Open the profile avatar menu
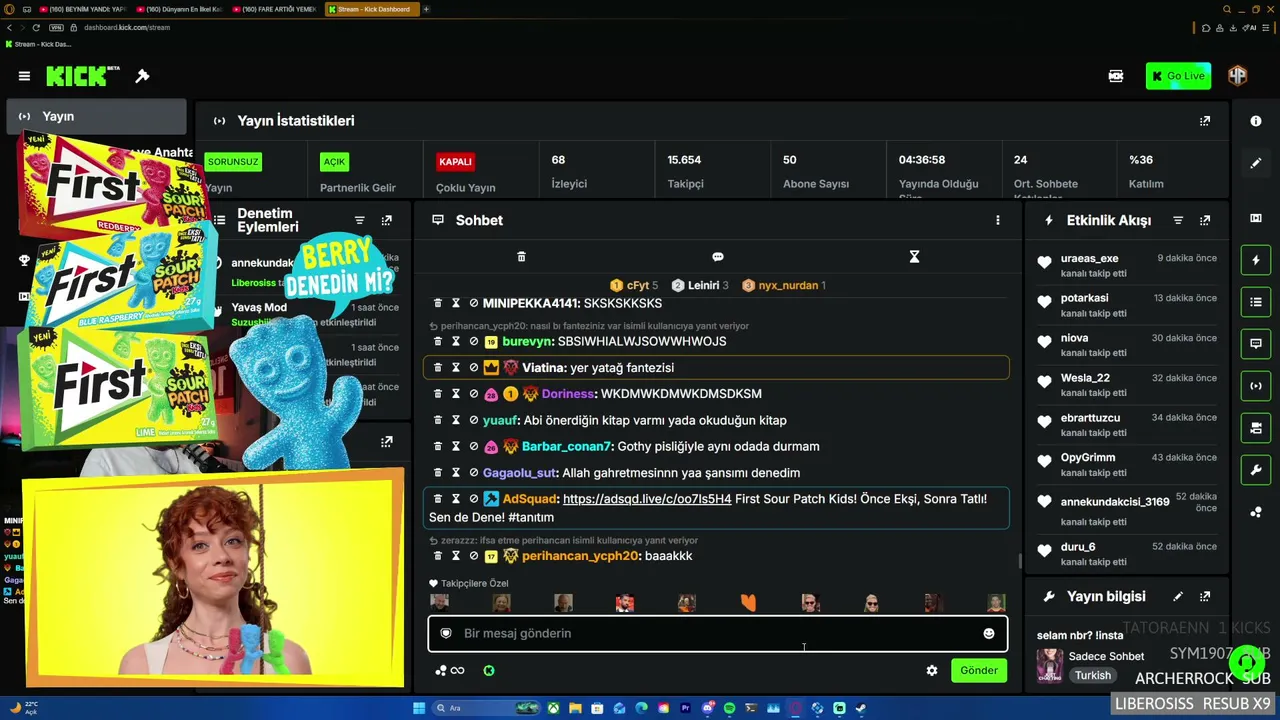The height and width of the screenshot is (720, 1280). pos(1238,76)
